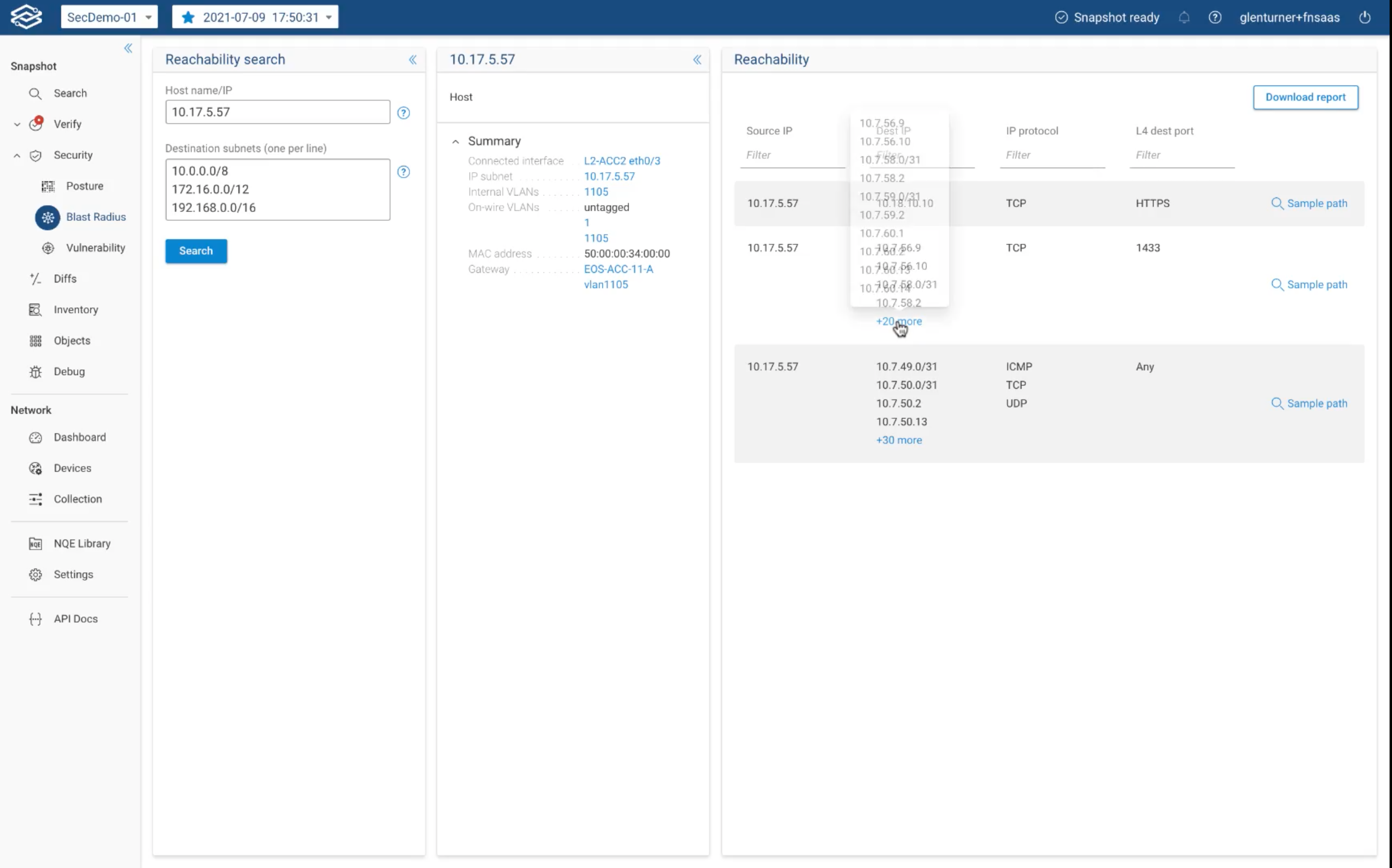
Task: Click the help icon beside Host name/IP
Action: (x=403, y=112)
